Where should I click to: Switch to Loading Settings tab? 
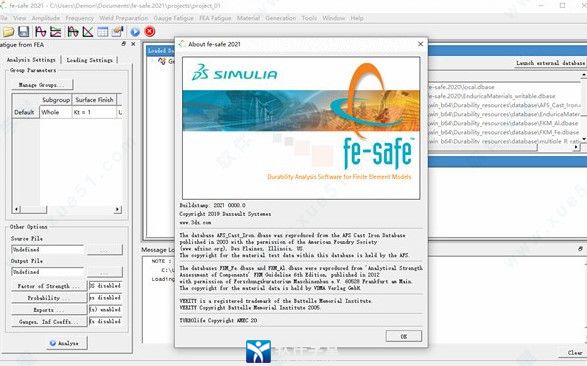[x=89, y=60]
